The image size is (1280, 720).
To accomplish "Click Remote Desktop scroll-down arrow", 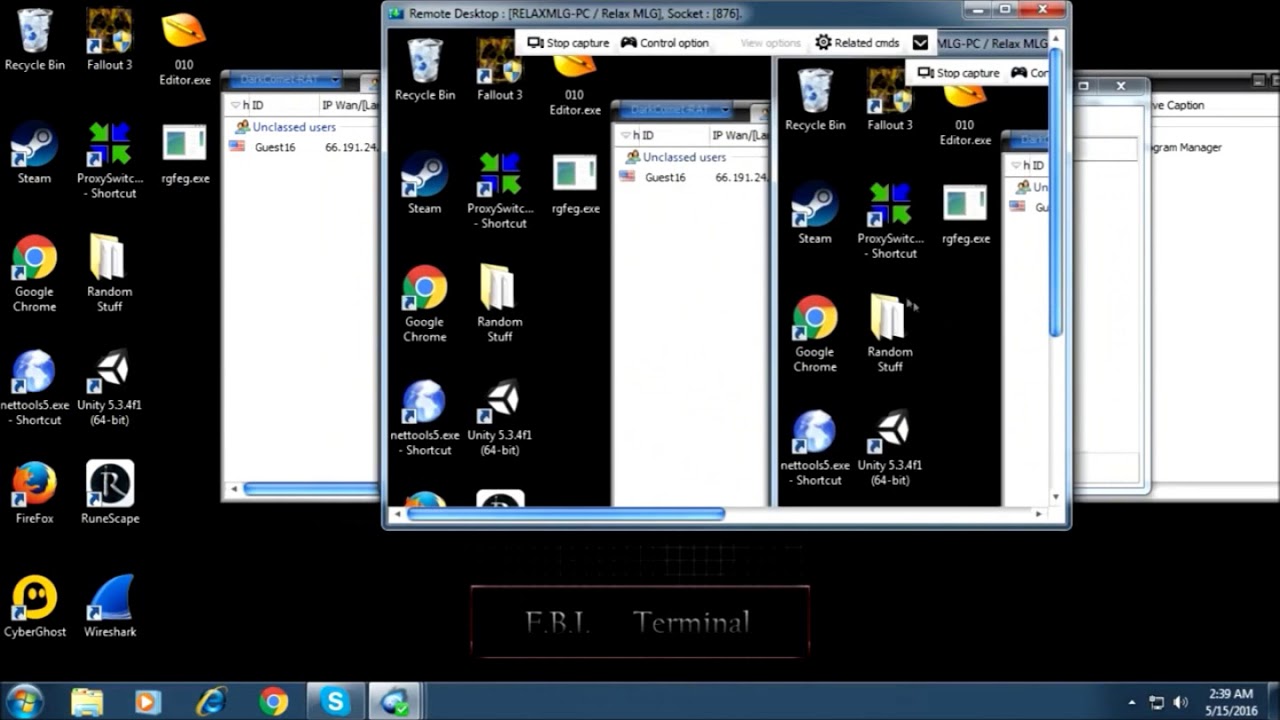I will click(1055, 497).
